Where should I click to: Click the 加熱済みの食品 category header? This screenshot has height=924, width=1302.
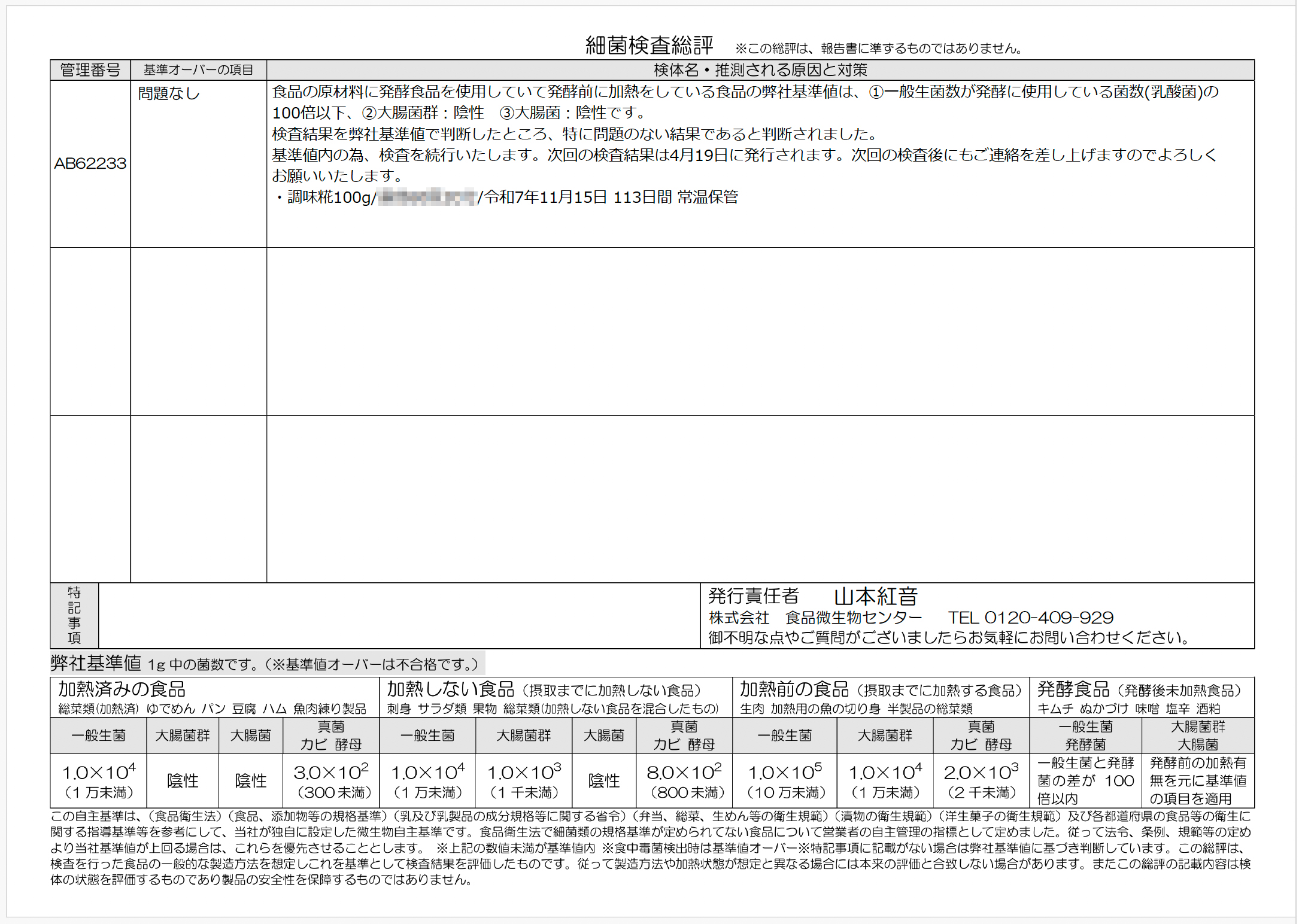click(x=122, y=689)
